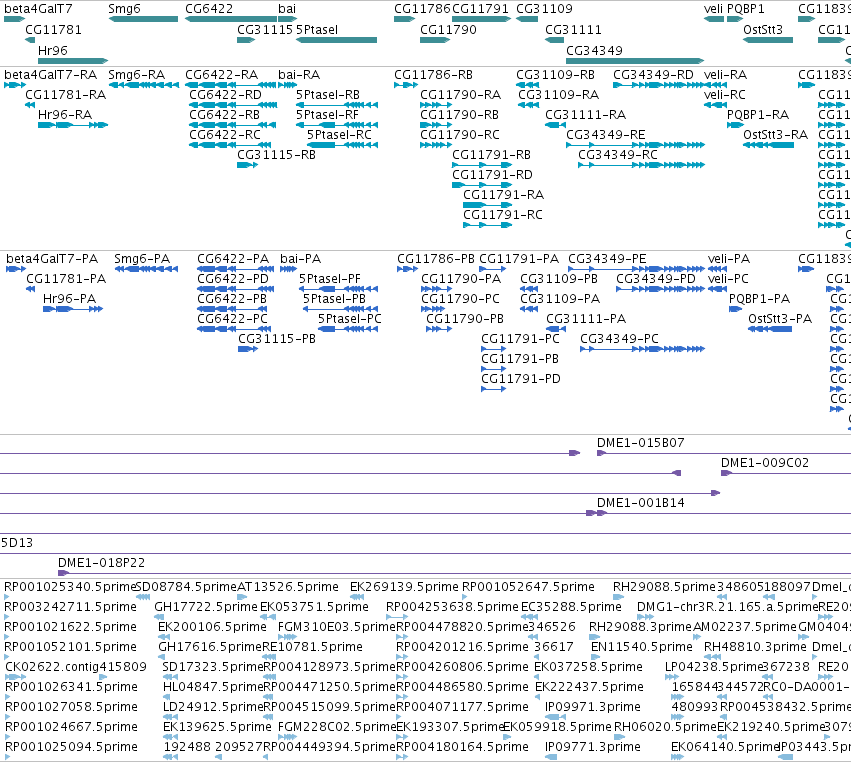Open the CG31115 gene label
Screen dimensions: 851x762
click(x=265, y=29)
